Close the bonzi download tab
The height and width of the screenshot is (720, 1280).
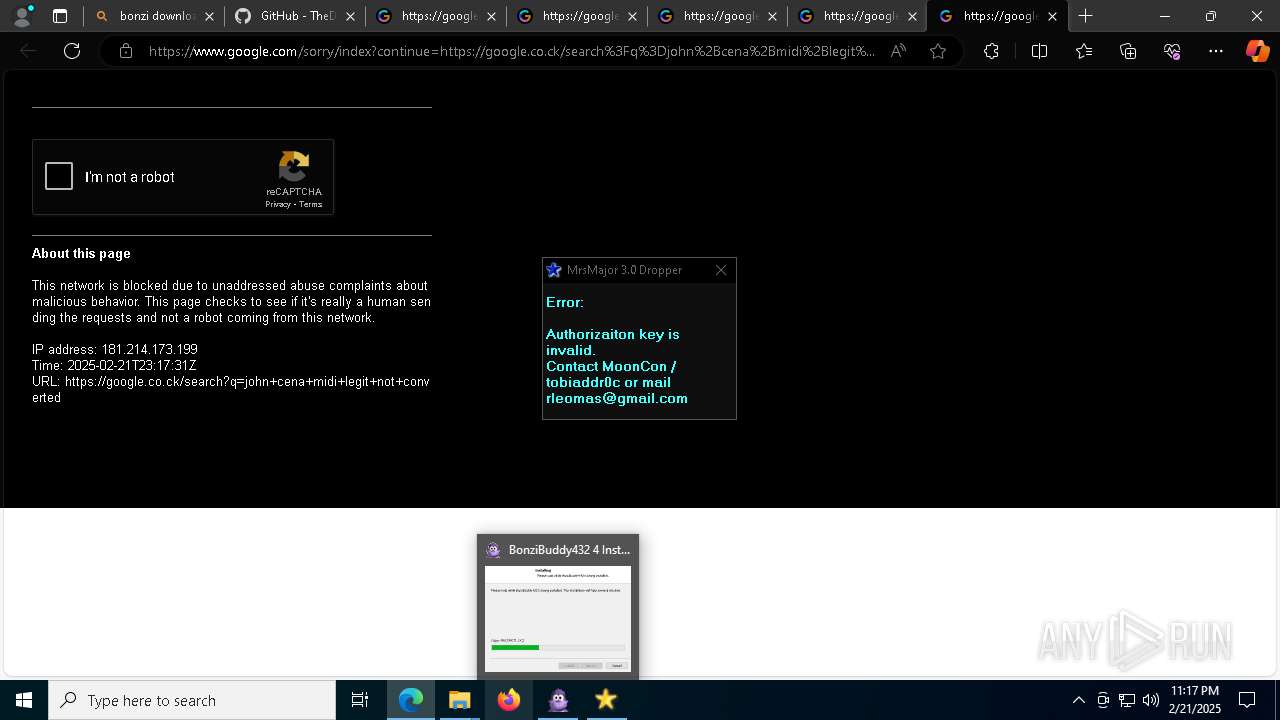209,16
